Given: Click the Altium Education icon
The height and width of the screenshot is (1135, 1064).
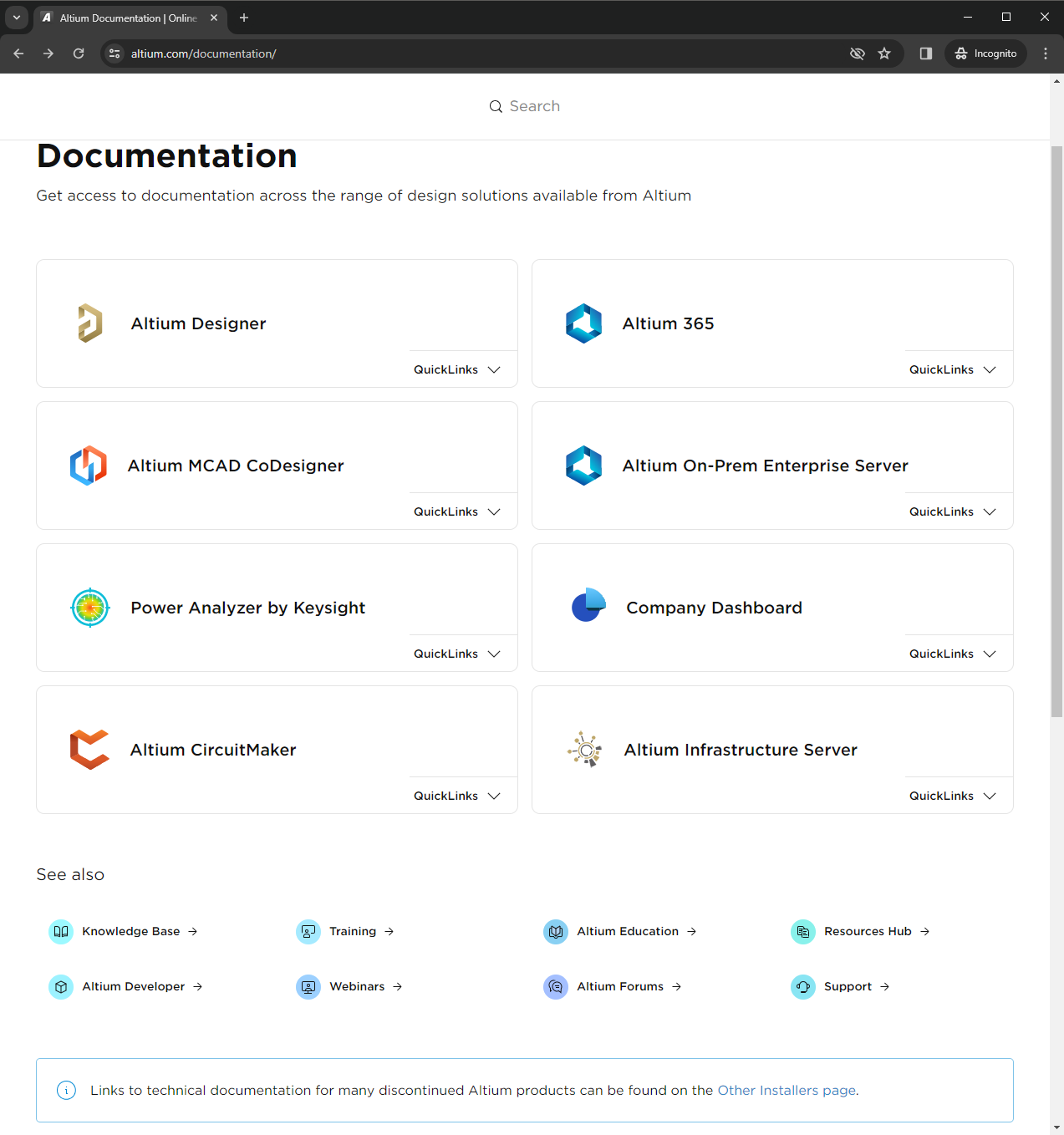Looking at the screenshot, I should pos(556,931).
